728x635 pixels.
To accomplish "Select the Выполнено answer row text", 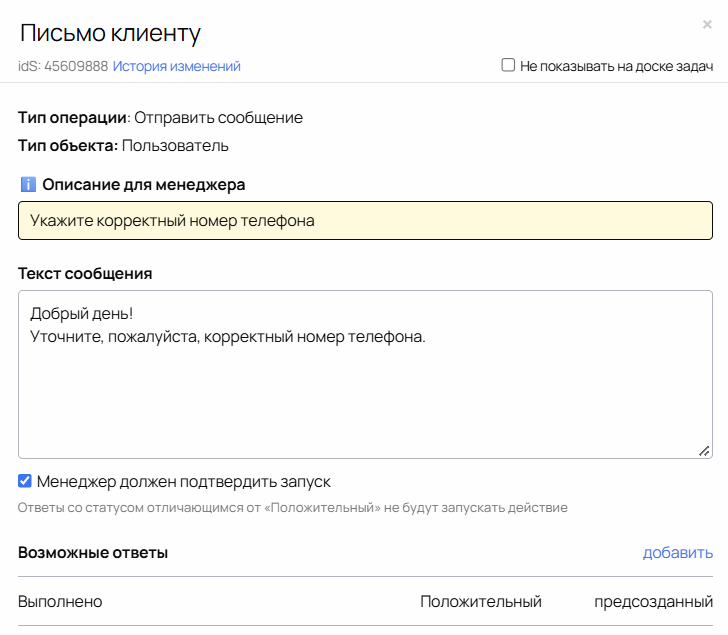I will pos(60,602).
